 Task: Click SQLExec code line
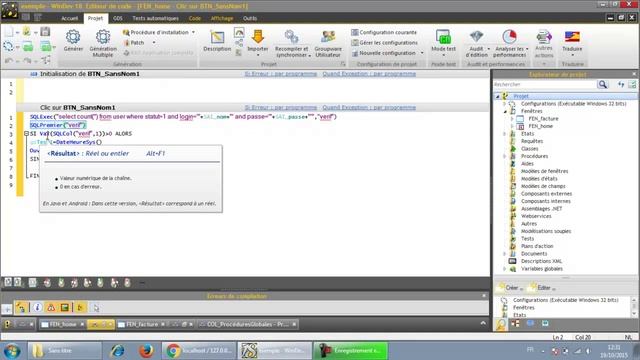pyautogui.click(x=183, y=117)
